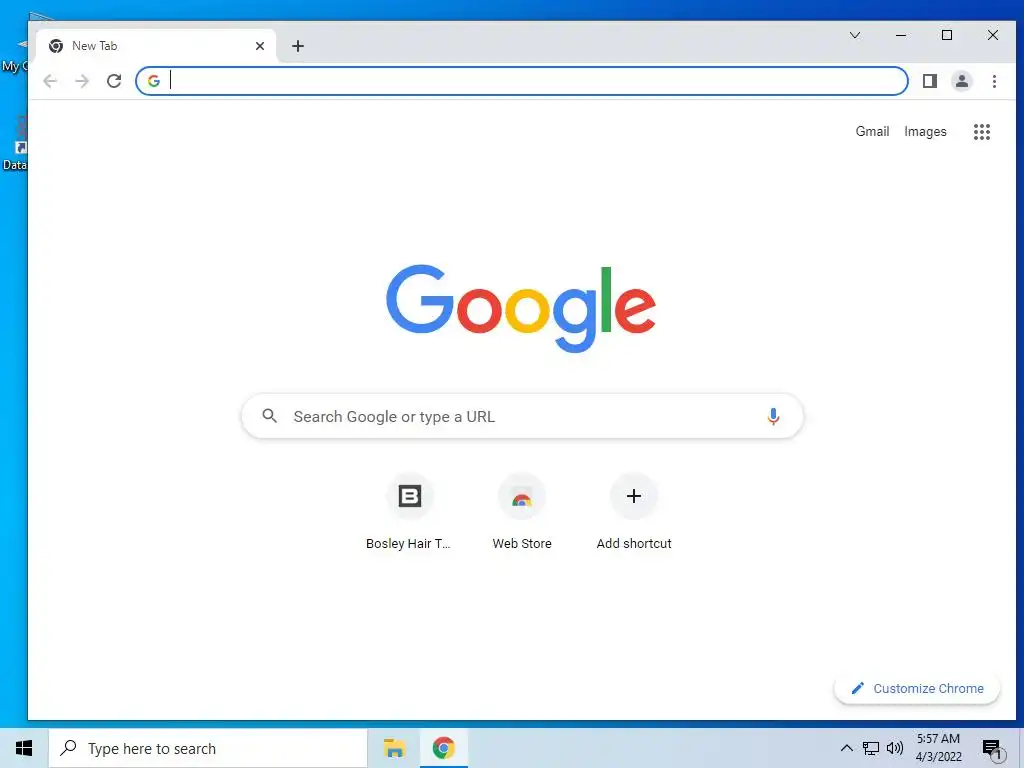Image resolution: width=1024 pixels, height=768 pixels.
Task: Expand the tab search chevron
Action: pyautogui.click(x=854, y=35)
